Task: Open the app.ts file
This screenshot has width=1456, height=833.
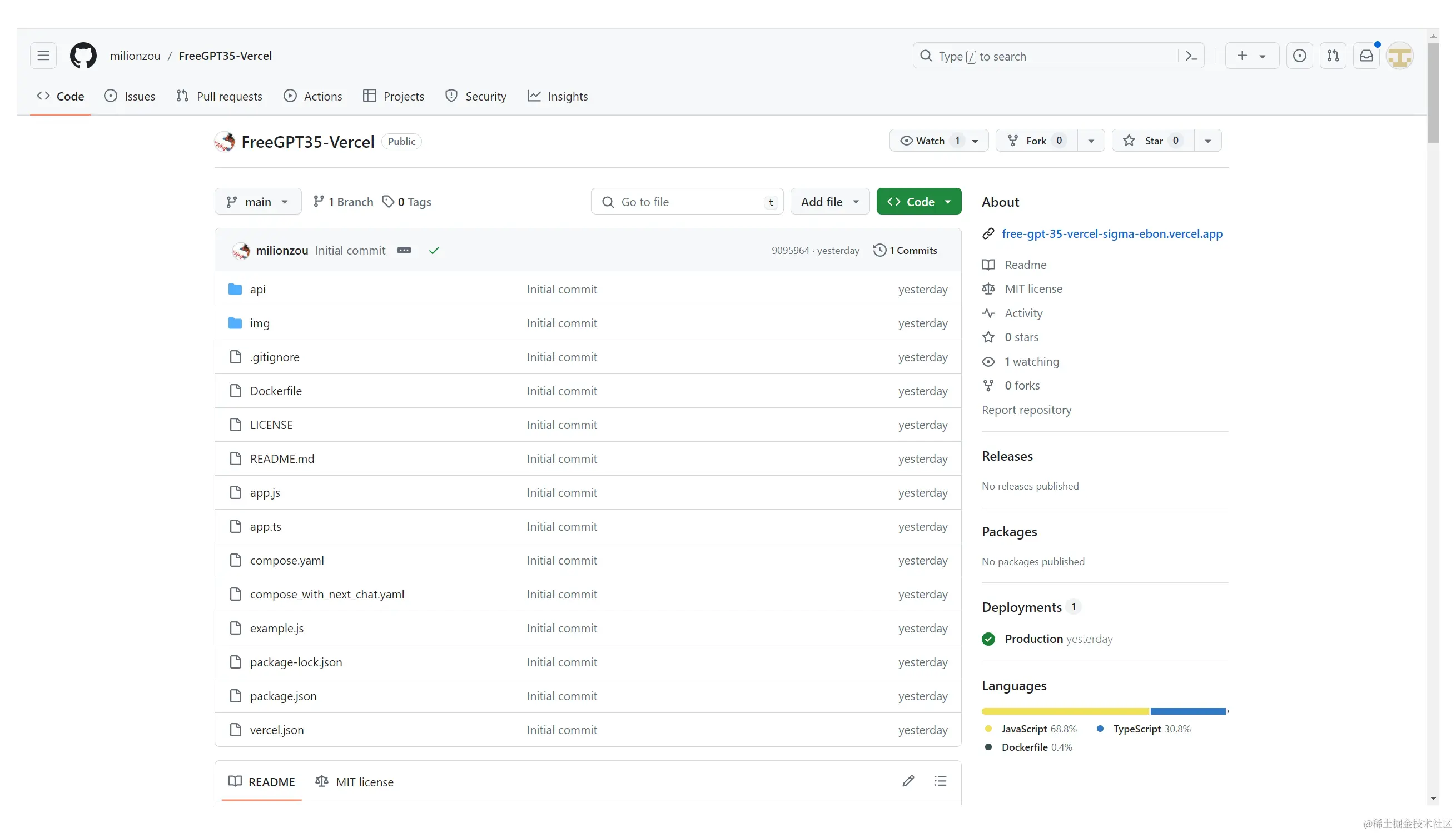Action: pyautogui.click(x=266, y=526)
